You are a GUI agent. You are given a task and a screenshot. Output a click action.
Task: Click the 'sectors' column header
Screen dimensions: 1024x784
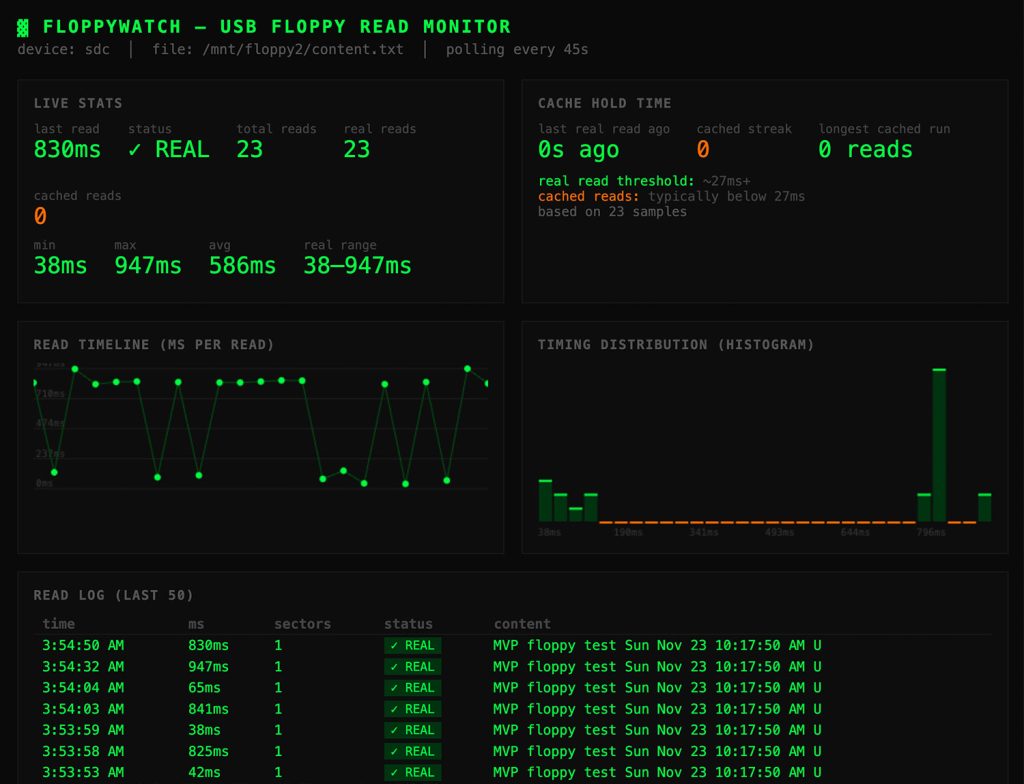(x=302, y=624)
